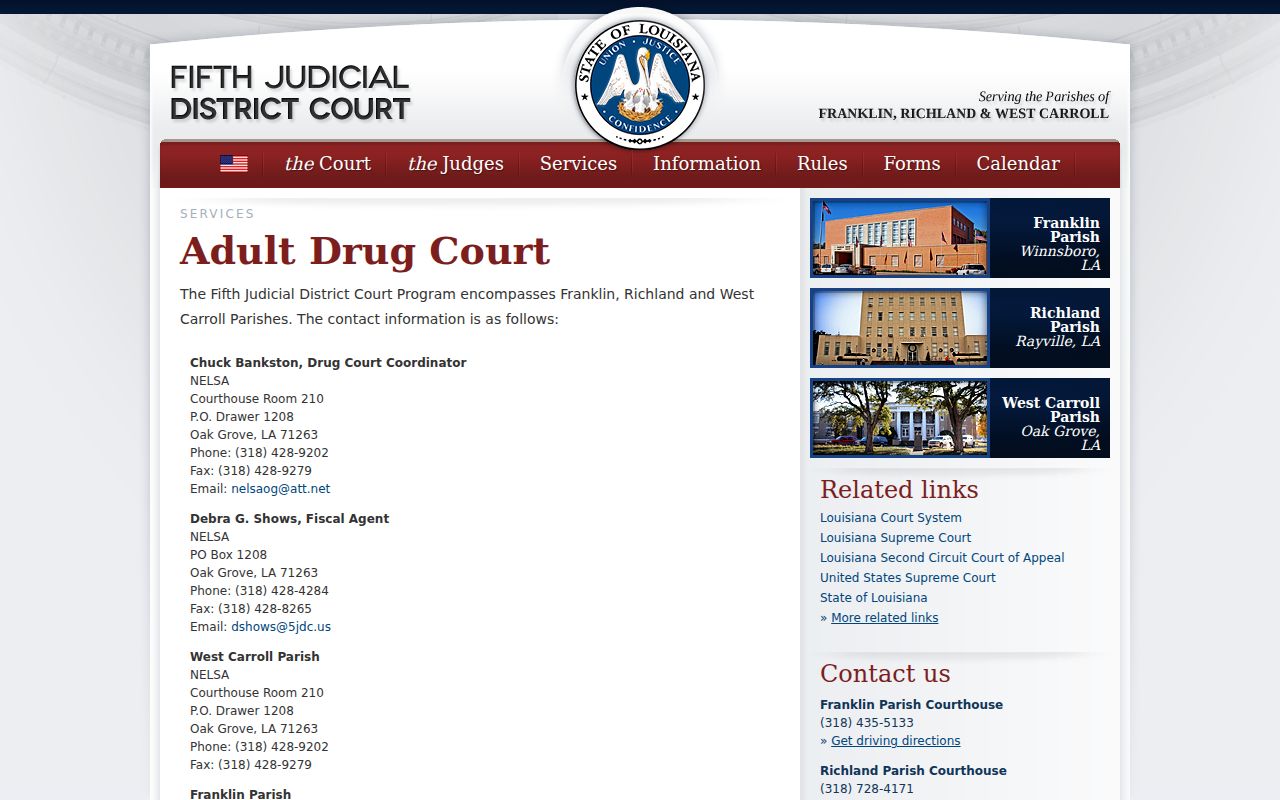This screenshot has width=1280, height=800.
Task: Open United States Supreme Court link
Action: point(908,578)
